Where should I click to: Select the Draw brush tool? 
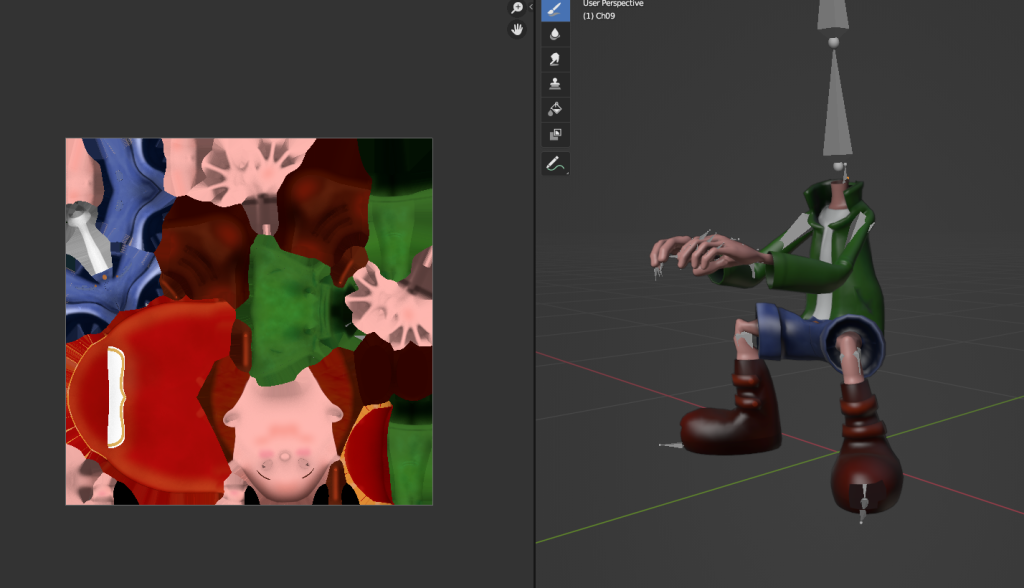coord(556,9)
